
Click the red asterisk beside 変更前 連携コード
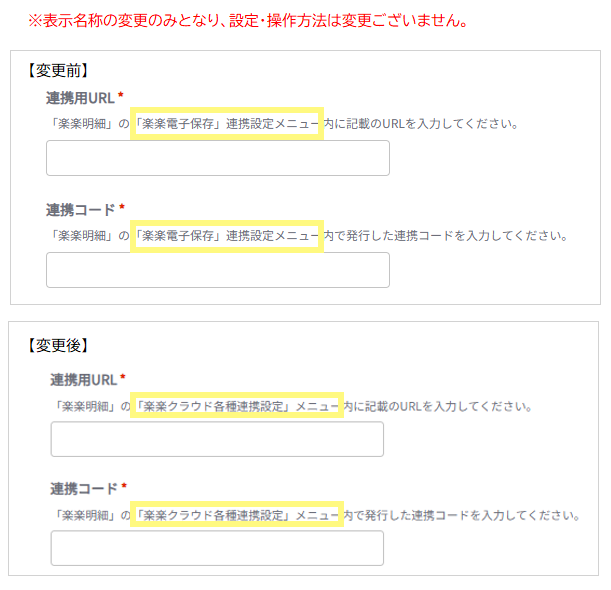[122, 208]
